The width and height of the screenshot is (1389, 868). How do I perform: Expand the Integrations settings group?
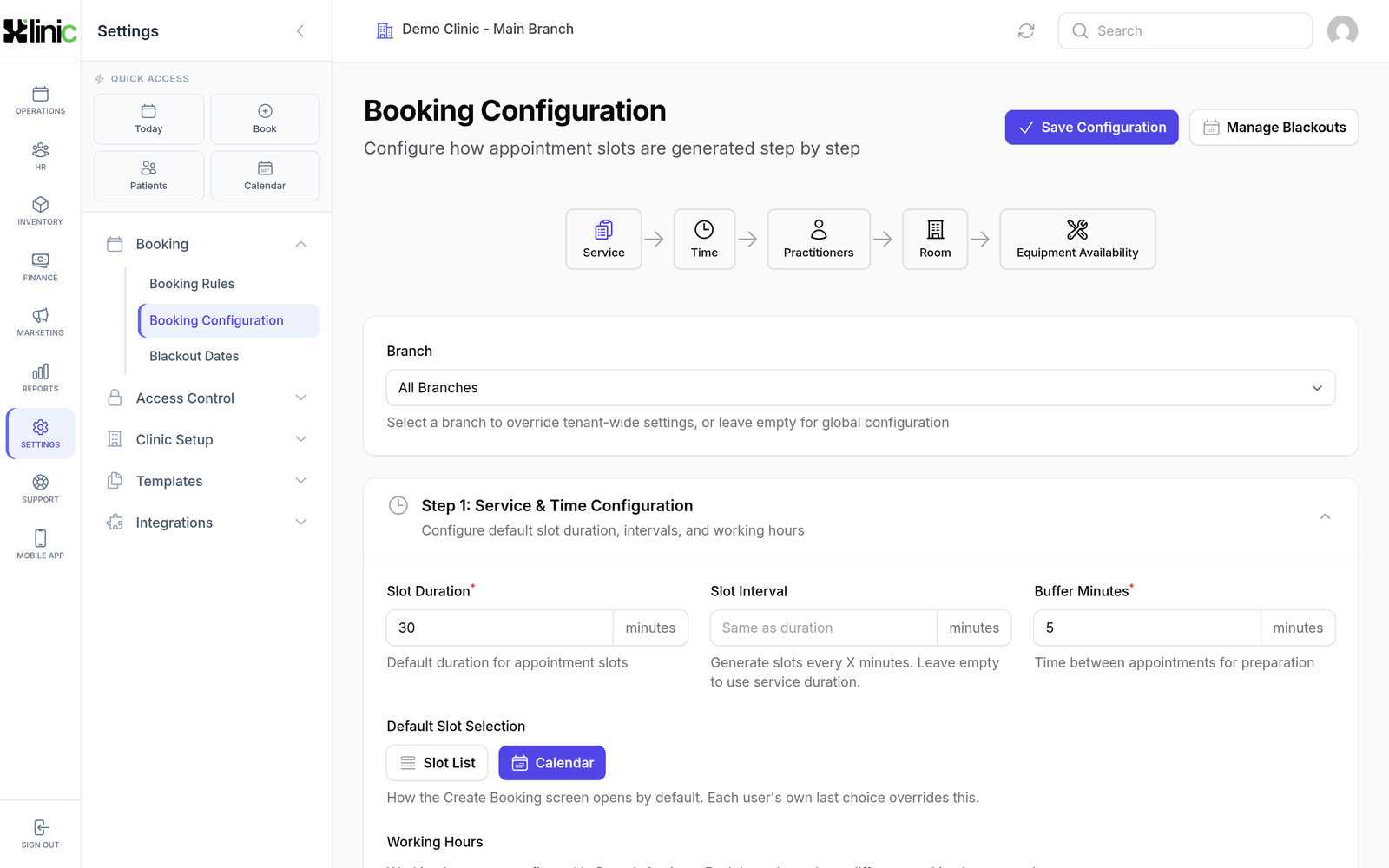[x=207, y=523]
